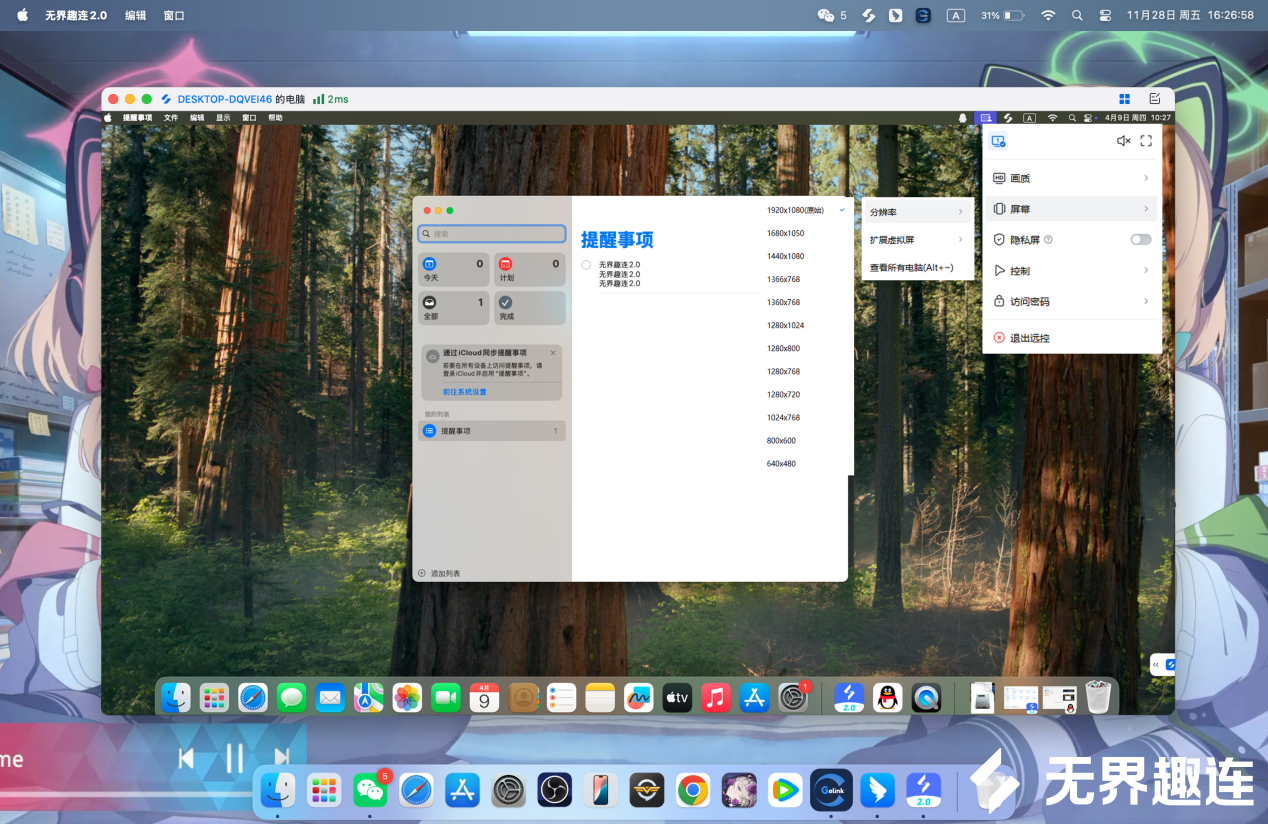
Task: Click the help icon beside 隐私屏
Action: pyautogui.click(x=1048, y=240)
